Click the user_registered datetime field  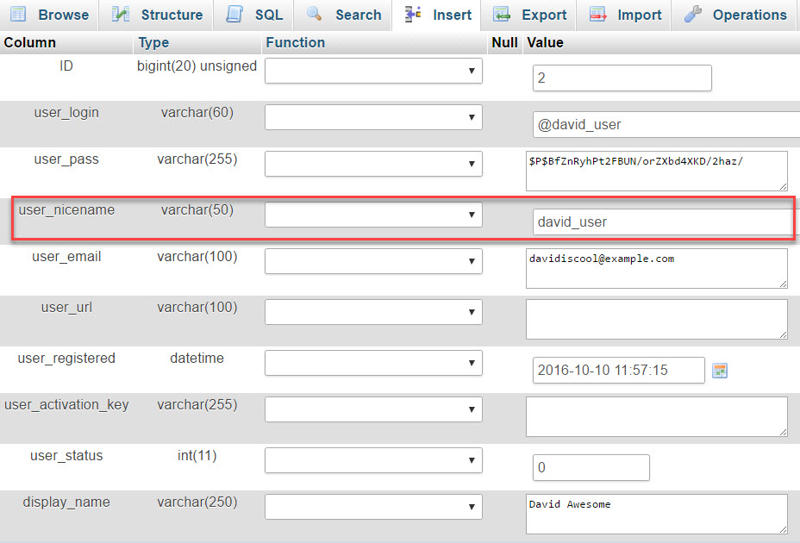click(x=618, y=371)
